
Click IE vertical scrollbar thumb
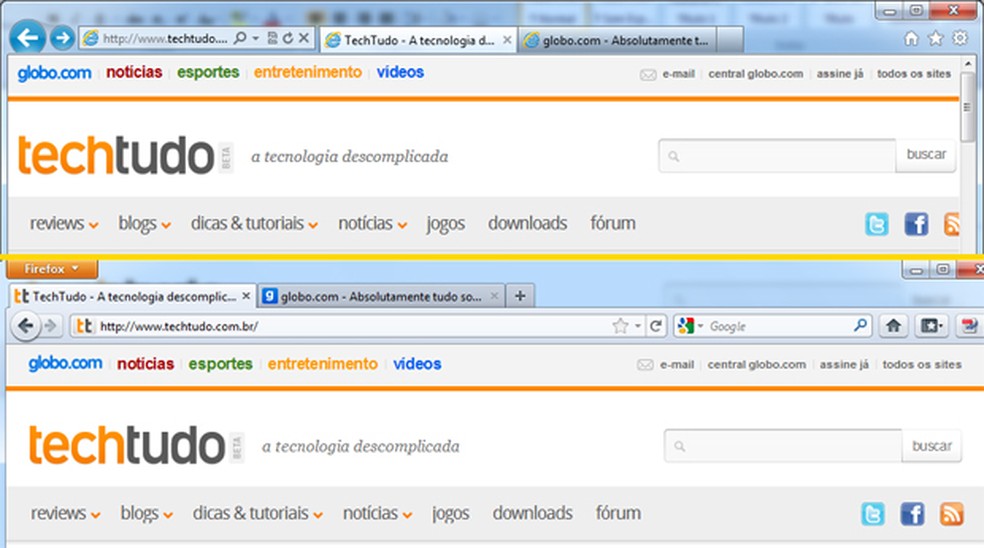pyautogui.click(x=967, y=107)
